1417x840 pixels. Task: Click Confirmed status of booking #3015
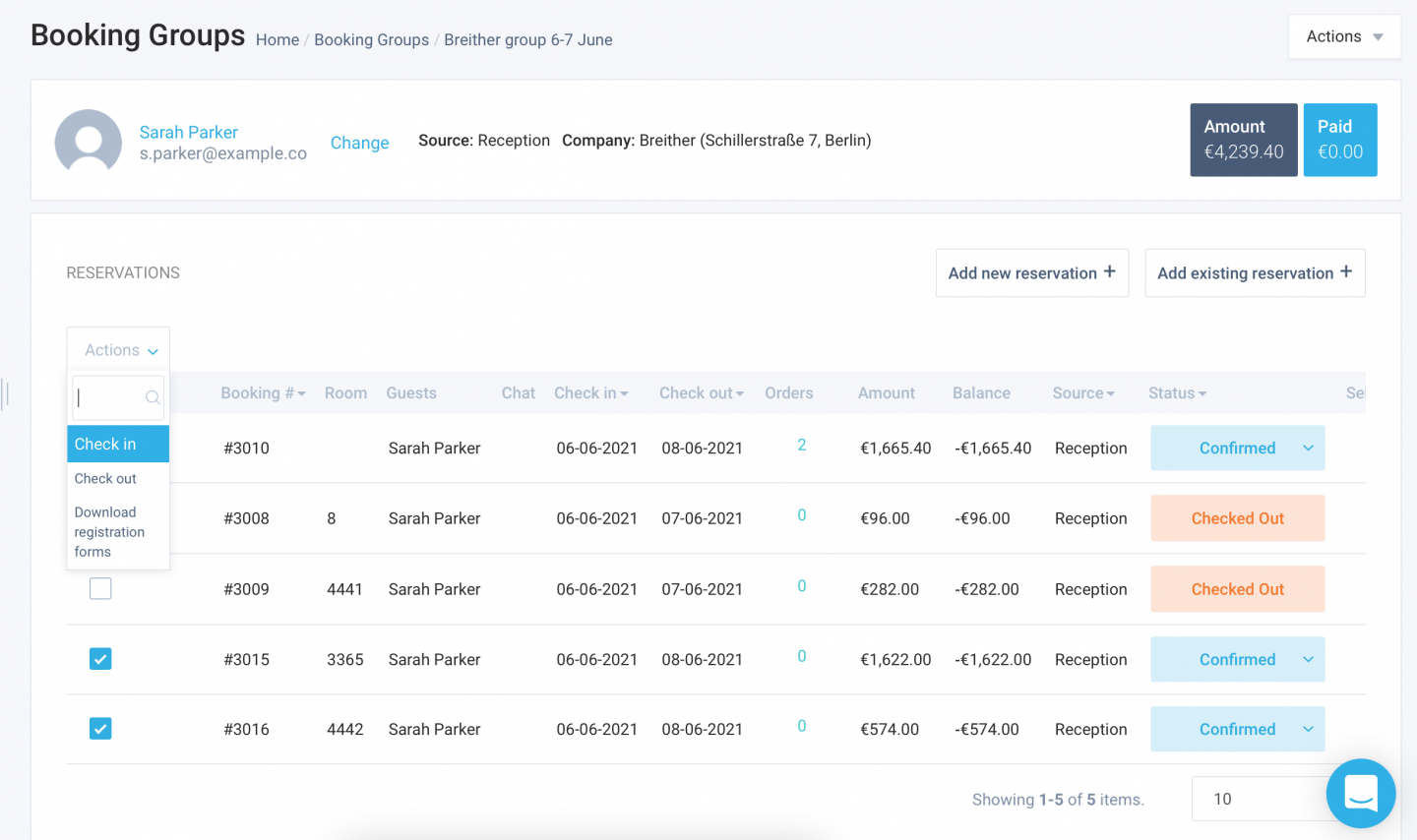(x=1237, y=659)
